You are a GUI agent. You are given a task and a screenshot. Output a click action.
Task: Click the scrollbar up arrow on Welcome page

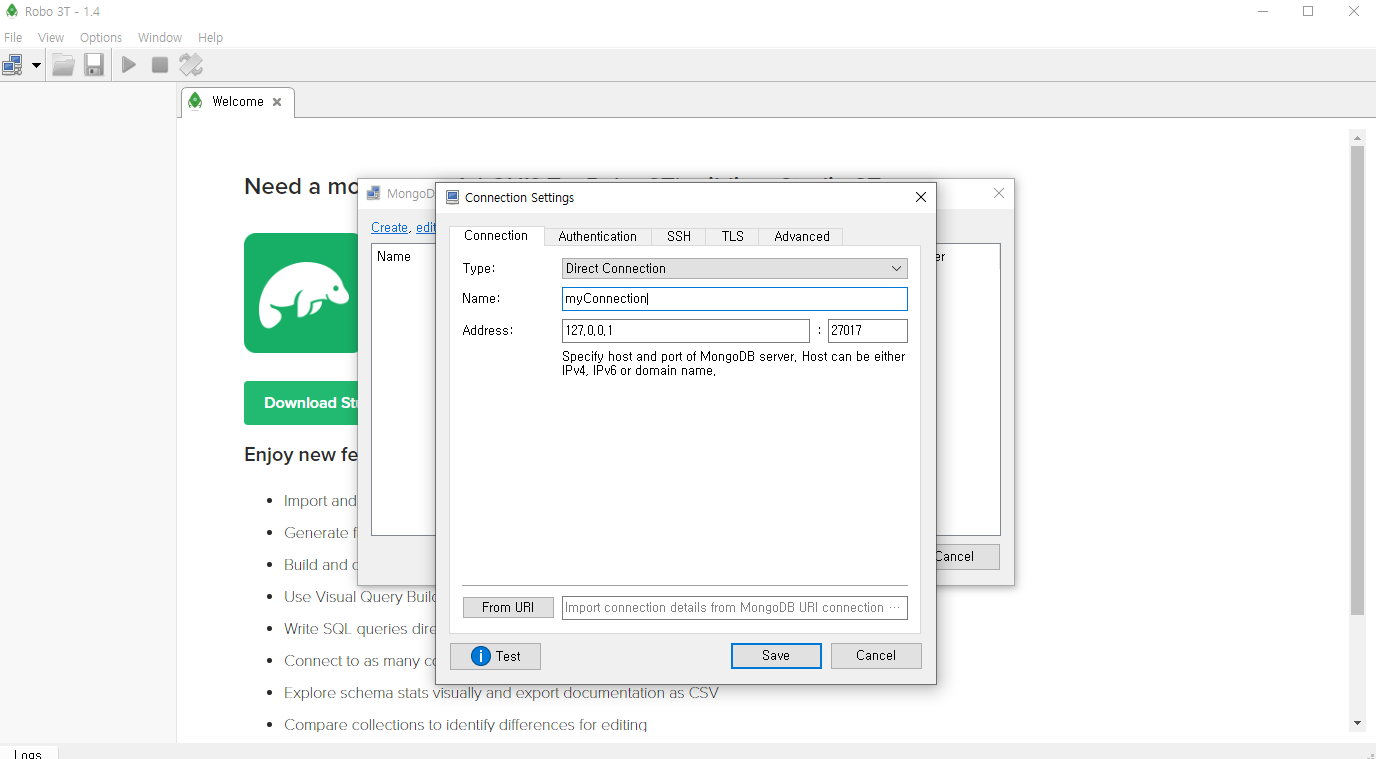[1357, 137]
